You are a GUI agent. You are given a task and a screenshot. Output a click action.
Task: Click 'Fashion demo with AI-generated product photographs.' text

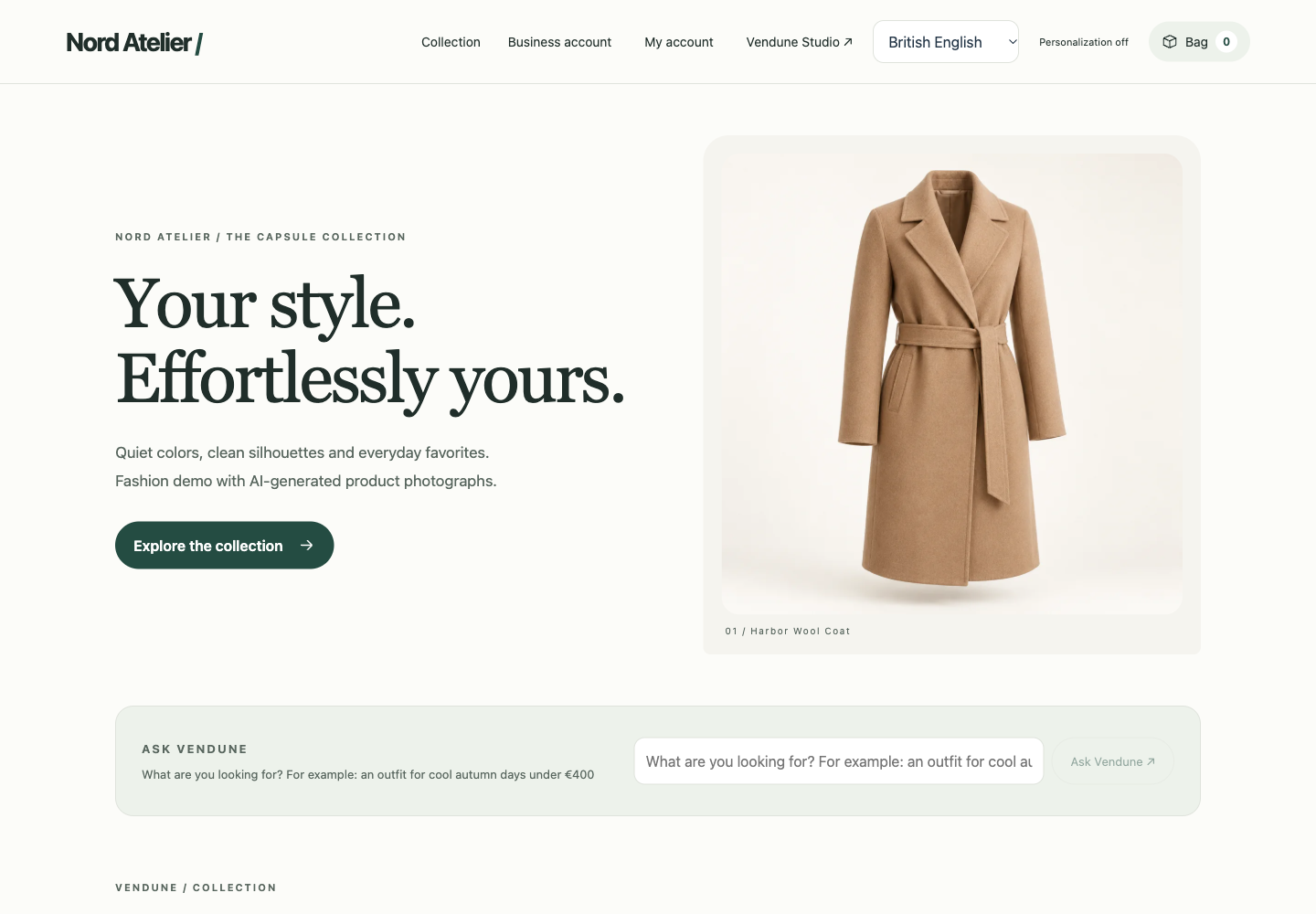click(x=306, y=481)
